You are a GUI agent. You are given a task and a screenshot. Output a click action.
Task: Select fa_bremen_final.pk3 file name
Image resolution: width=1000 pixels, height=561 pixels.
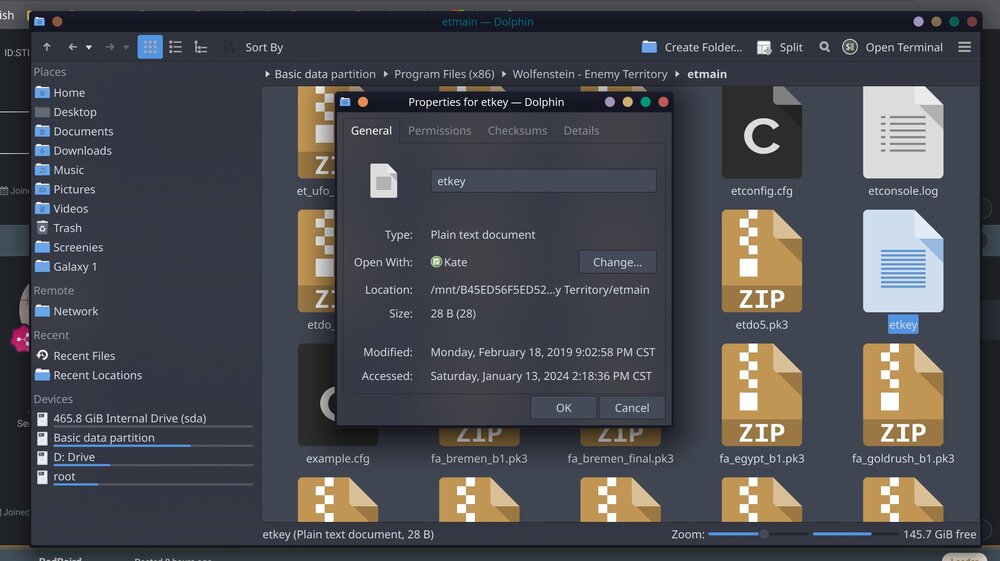(620, 458)
